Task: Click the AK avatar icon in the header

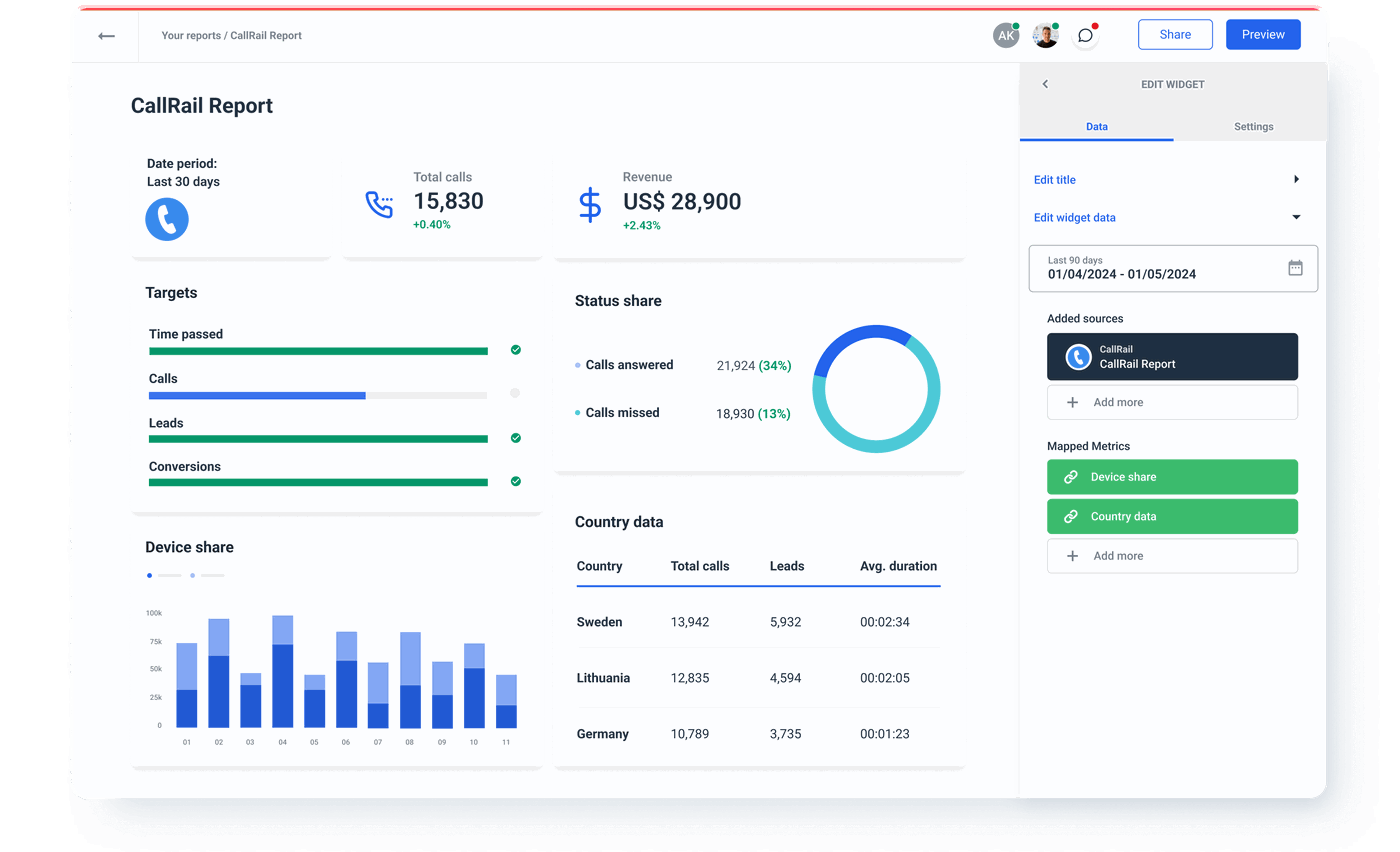Action: click(1006, 34)
